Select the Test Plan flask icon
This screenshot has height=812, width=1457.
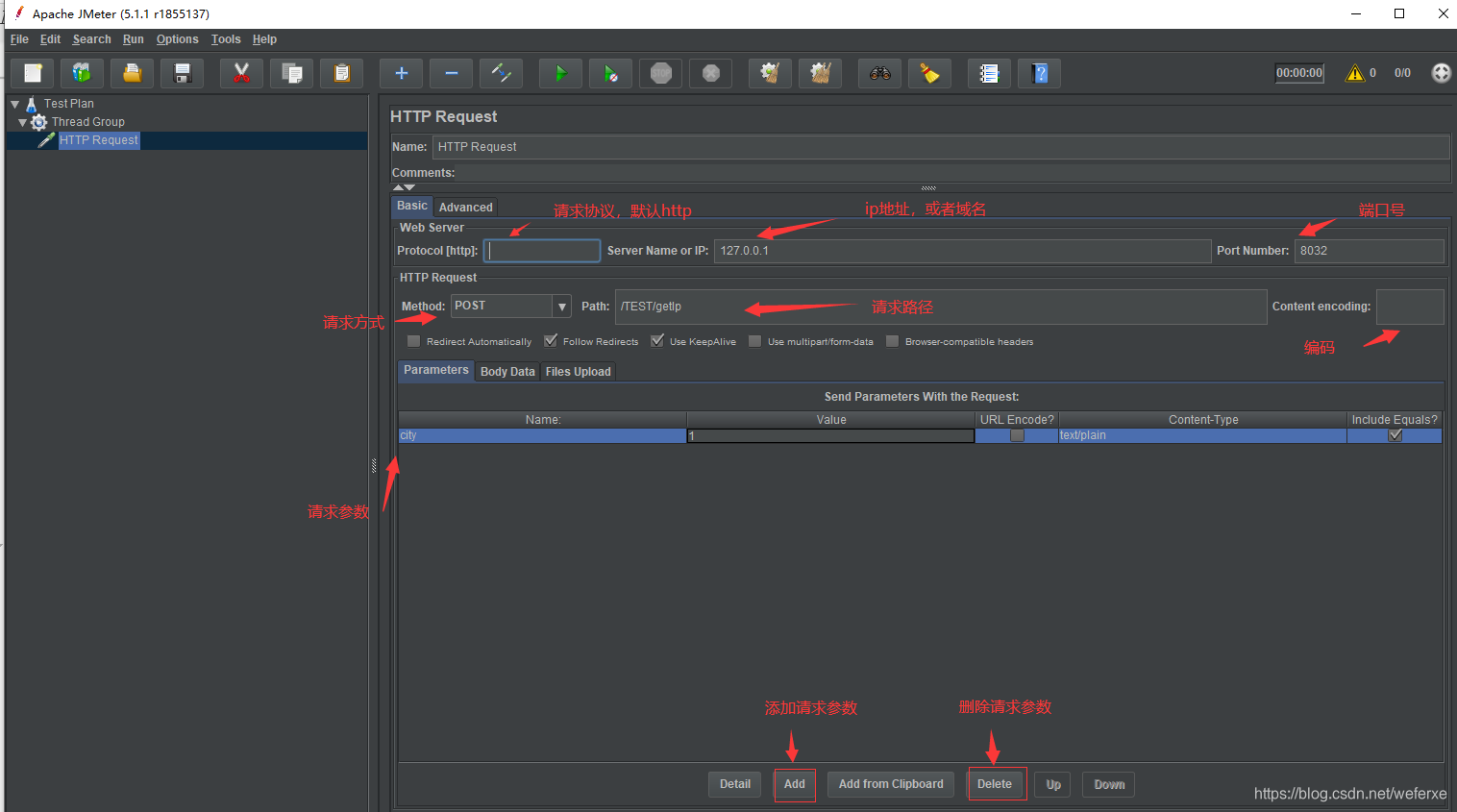[32, 104]
